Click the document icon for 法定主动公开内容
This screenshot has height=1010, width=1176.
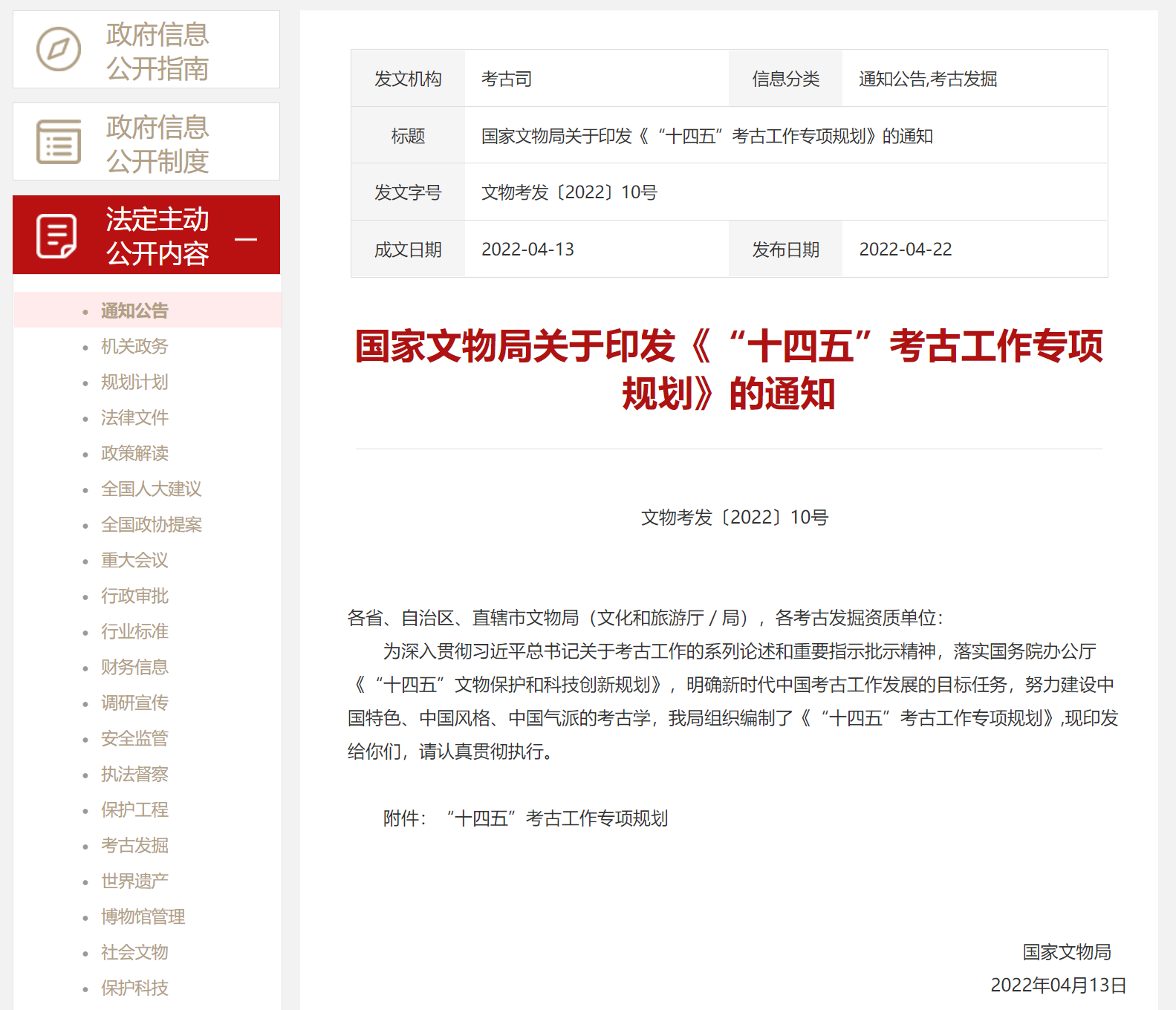pos(57,236)
